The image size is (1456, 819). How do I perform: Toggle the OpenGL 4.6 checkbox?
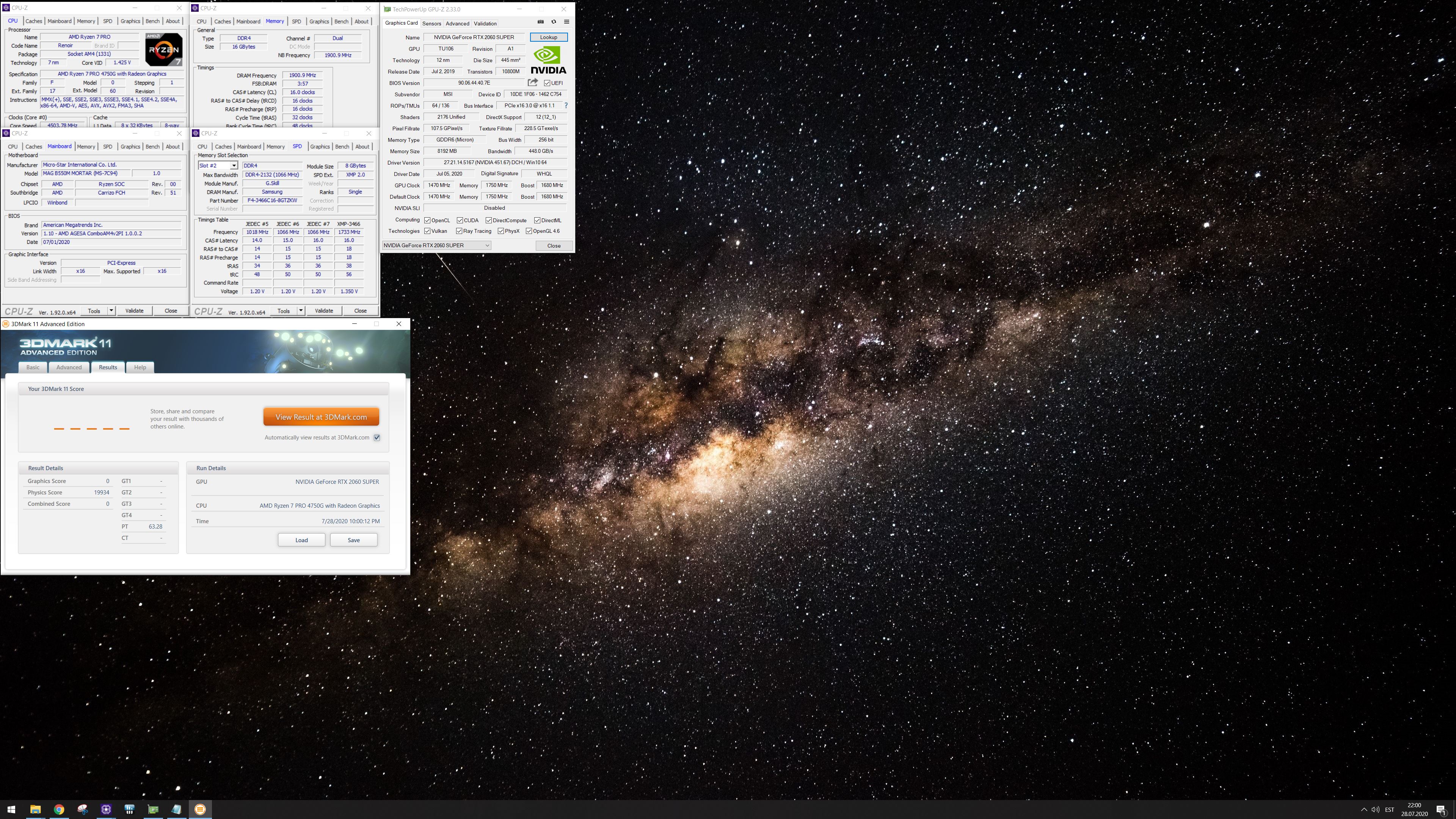pos(529,231)
